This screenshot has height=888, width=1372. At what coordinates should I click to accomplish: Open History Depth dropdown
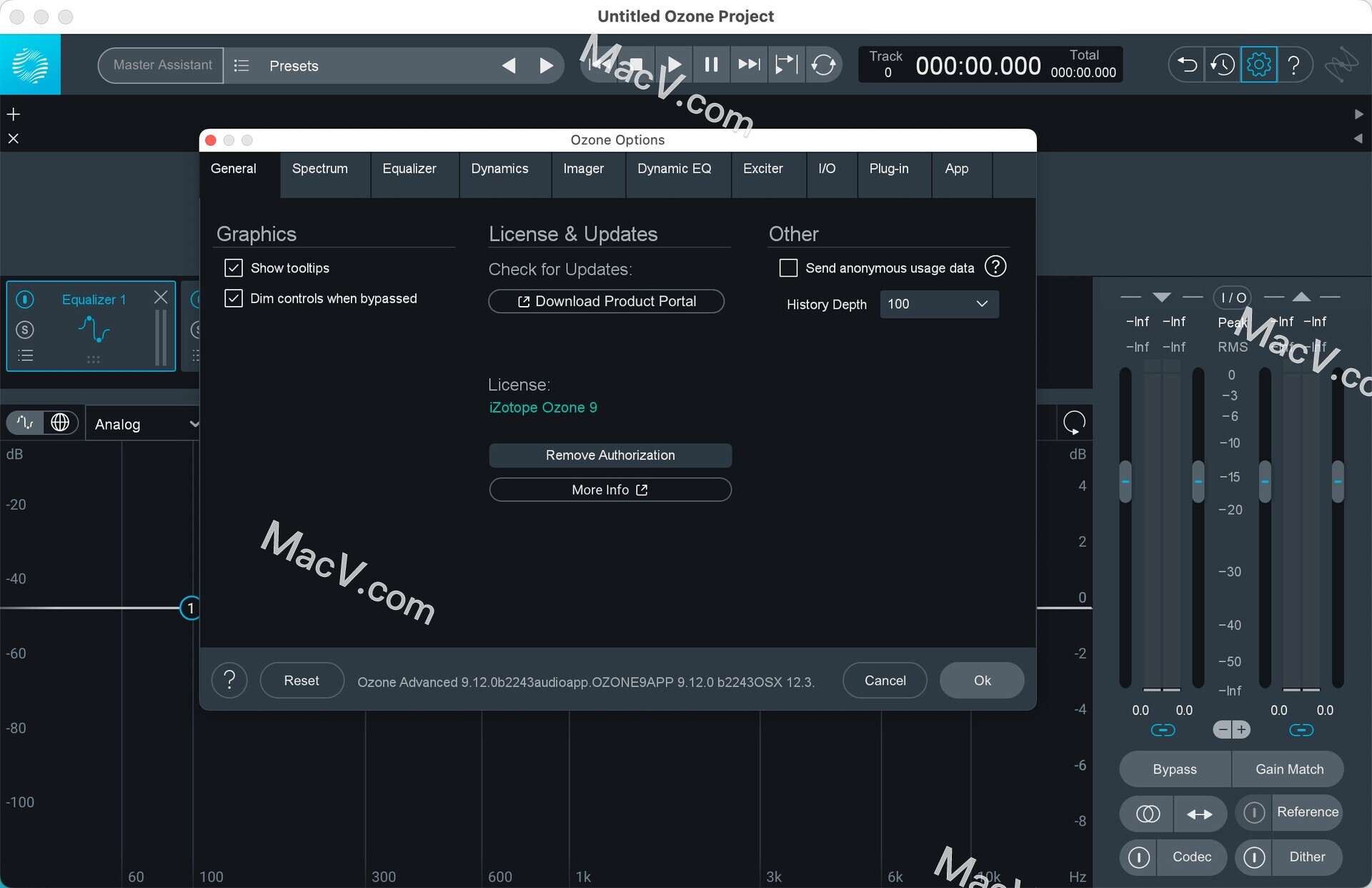(x=939, y=304)
